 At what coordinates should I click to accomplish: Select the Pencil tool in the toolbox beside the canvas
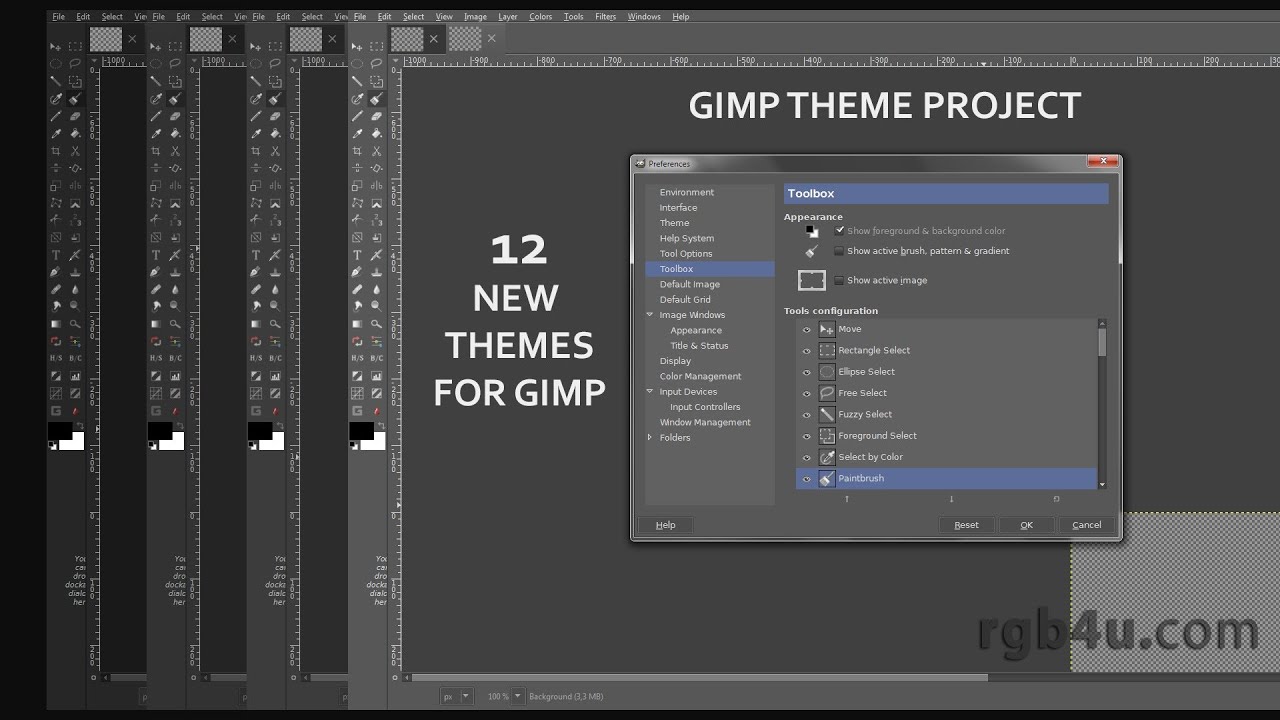[357, 116]
